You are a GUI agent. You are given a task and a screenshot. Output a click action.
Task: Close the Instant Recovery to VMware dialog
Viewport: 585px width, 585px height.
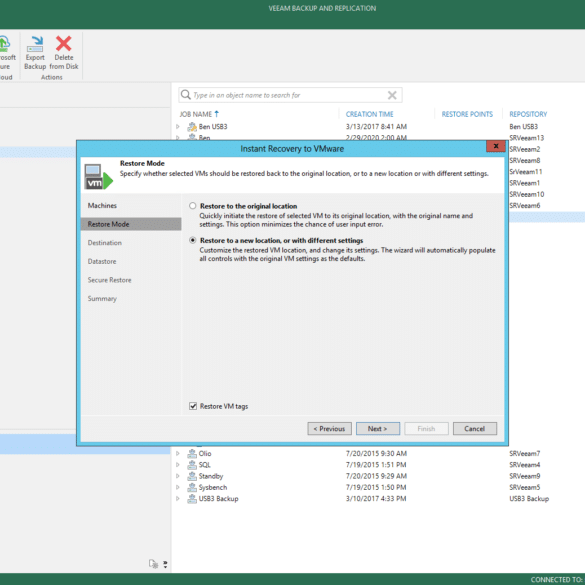click(495, 146)
